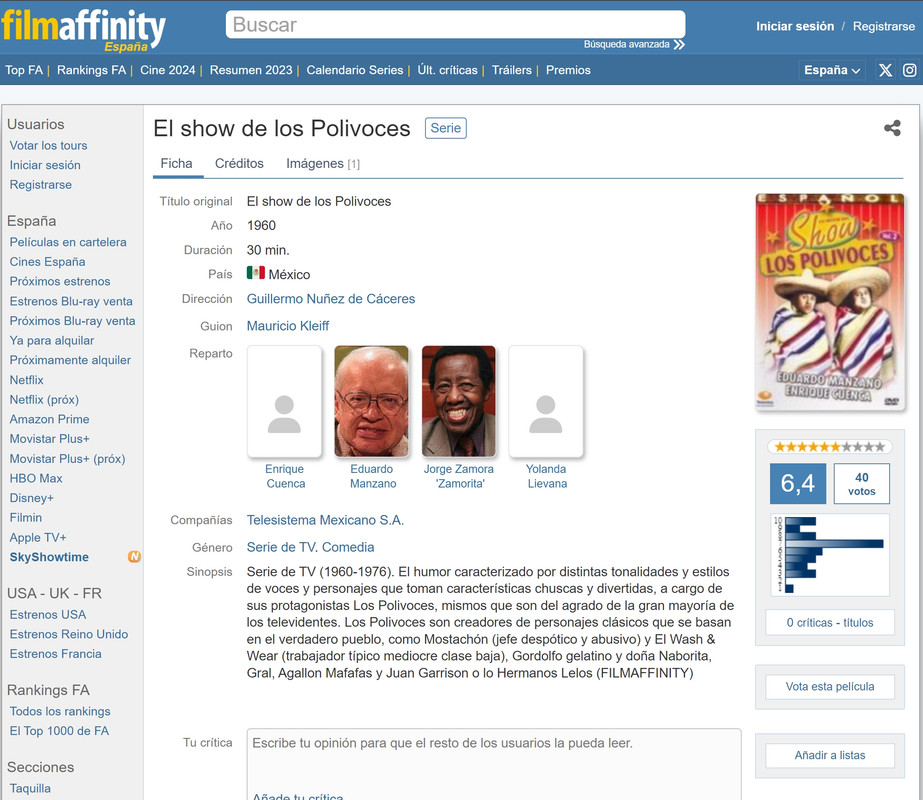Click the Iniciar sesión link in the header
This screenshot has width=923, height=800.
[795, 26]
